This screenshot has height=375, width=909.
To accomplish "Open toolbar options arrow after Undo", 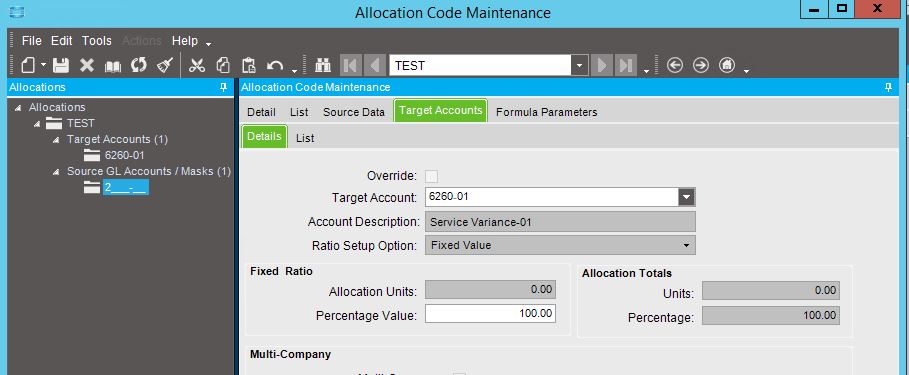I will coord(294,71).
